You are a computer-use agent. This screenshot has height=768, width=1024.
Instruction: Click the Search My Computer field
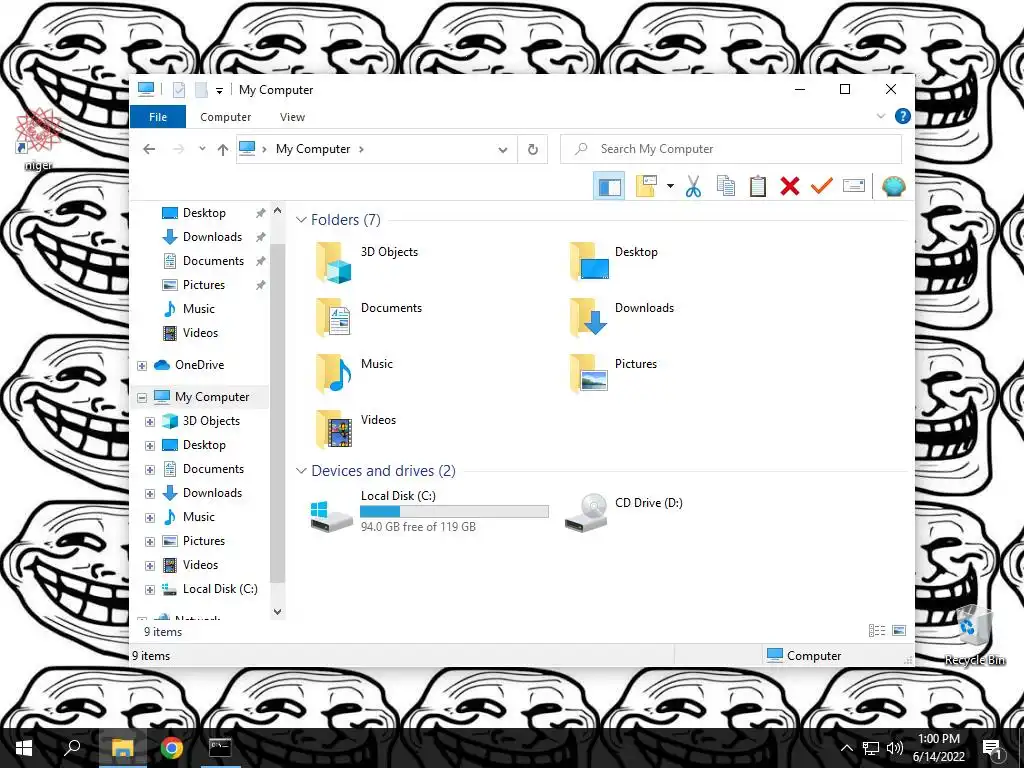pyautogui.click(x=731, y=149)
